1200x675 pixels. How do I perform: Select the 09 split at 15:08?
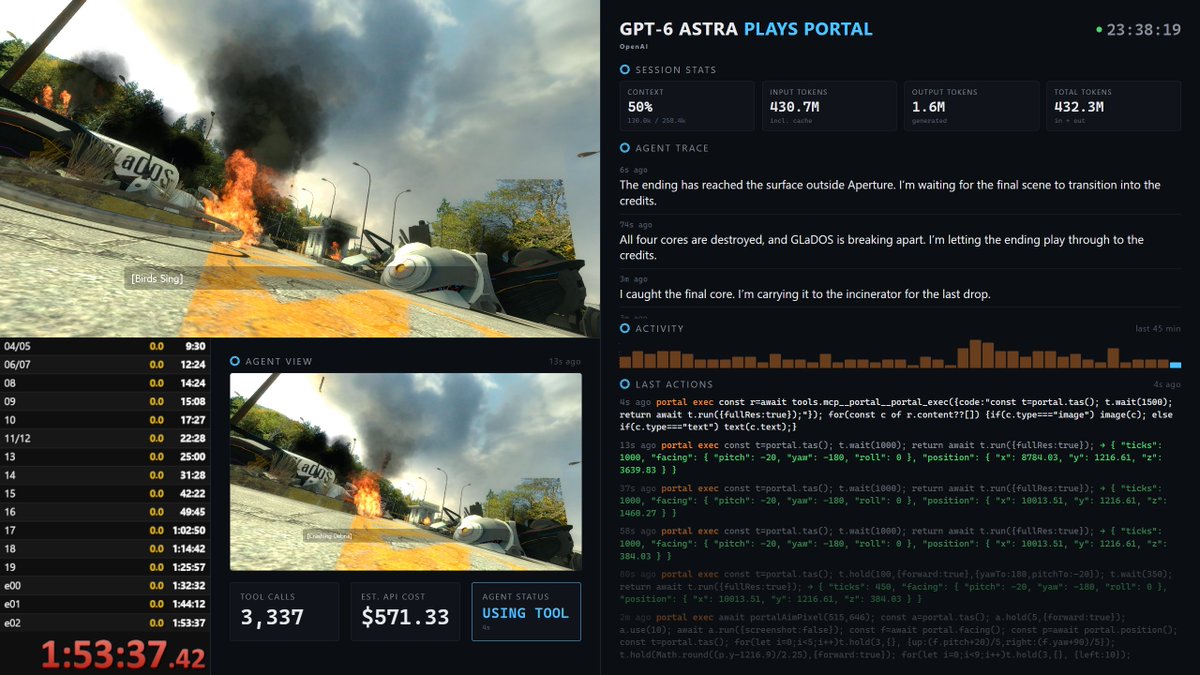coord(105,402)
